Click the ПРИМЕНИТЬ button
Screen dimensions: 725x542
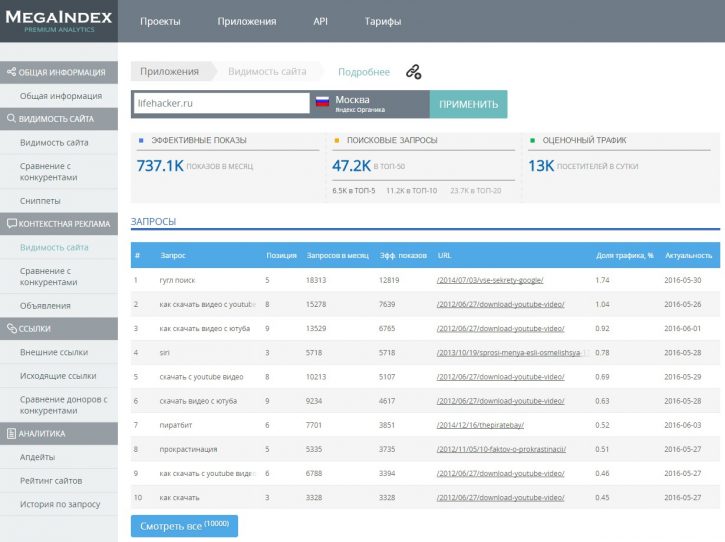(x=468, y=104)
